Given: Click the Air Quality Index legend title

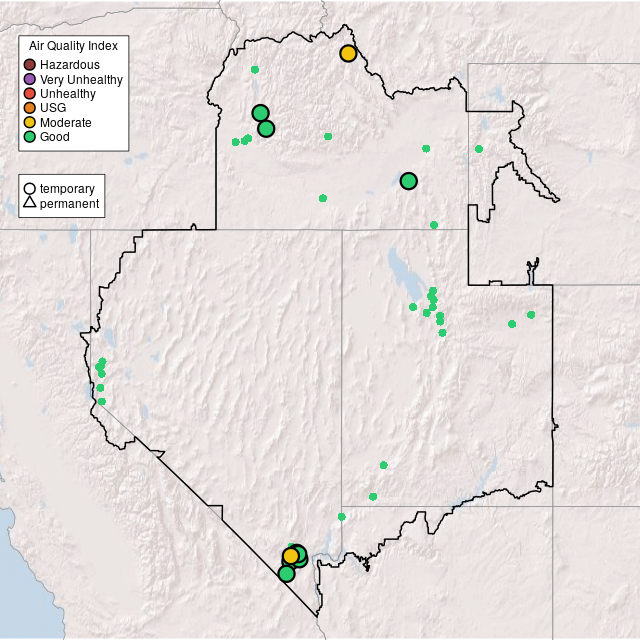Looking at the screenshot, I should click(x=74, y=46).
